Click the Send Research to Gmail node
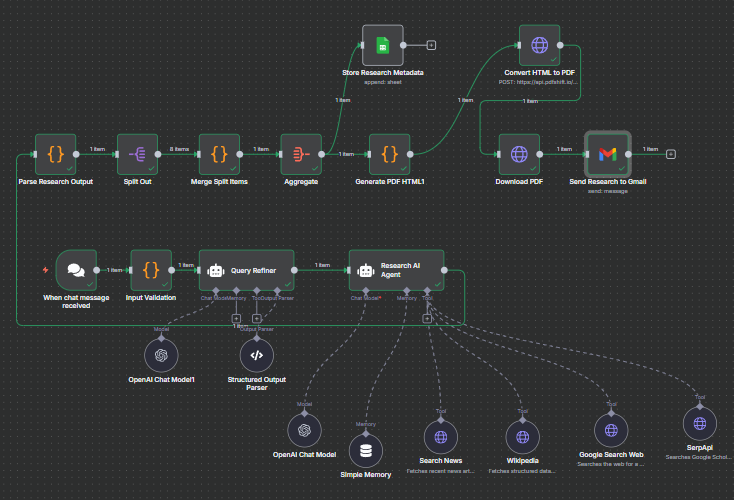 pyautogui.click(x=608, y=154)
